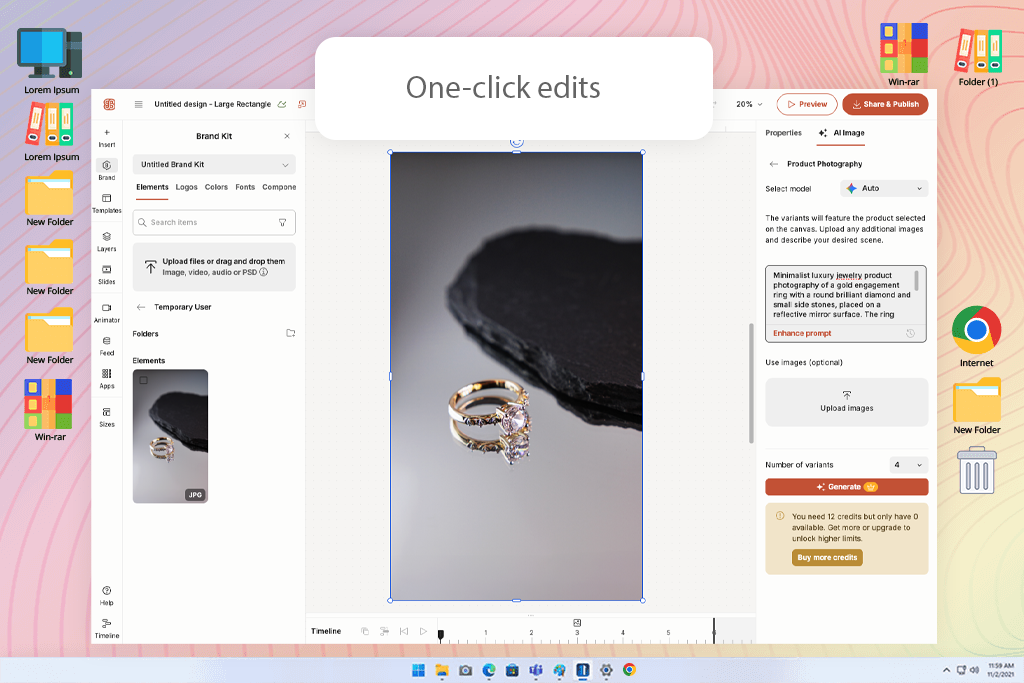This screenshot has width=1024, height=683.
Task: Click the timeline end marker line
Action: (x=714, y=631)
